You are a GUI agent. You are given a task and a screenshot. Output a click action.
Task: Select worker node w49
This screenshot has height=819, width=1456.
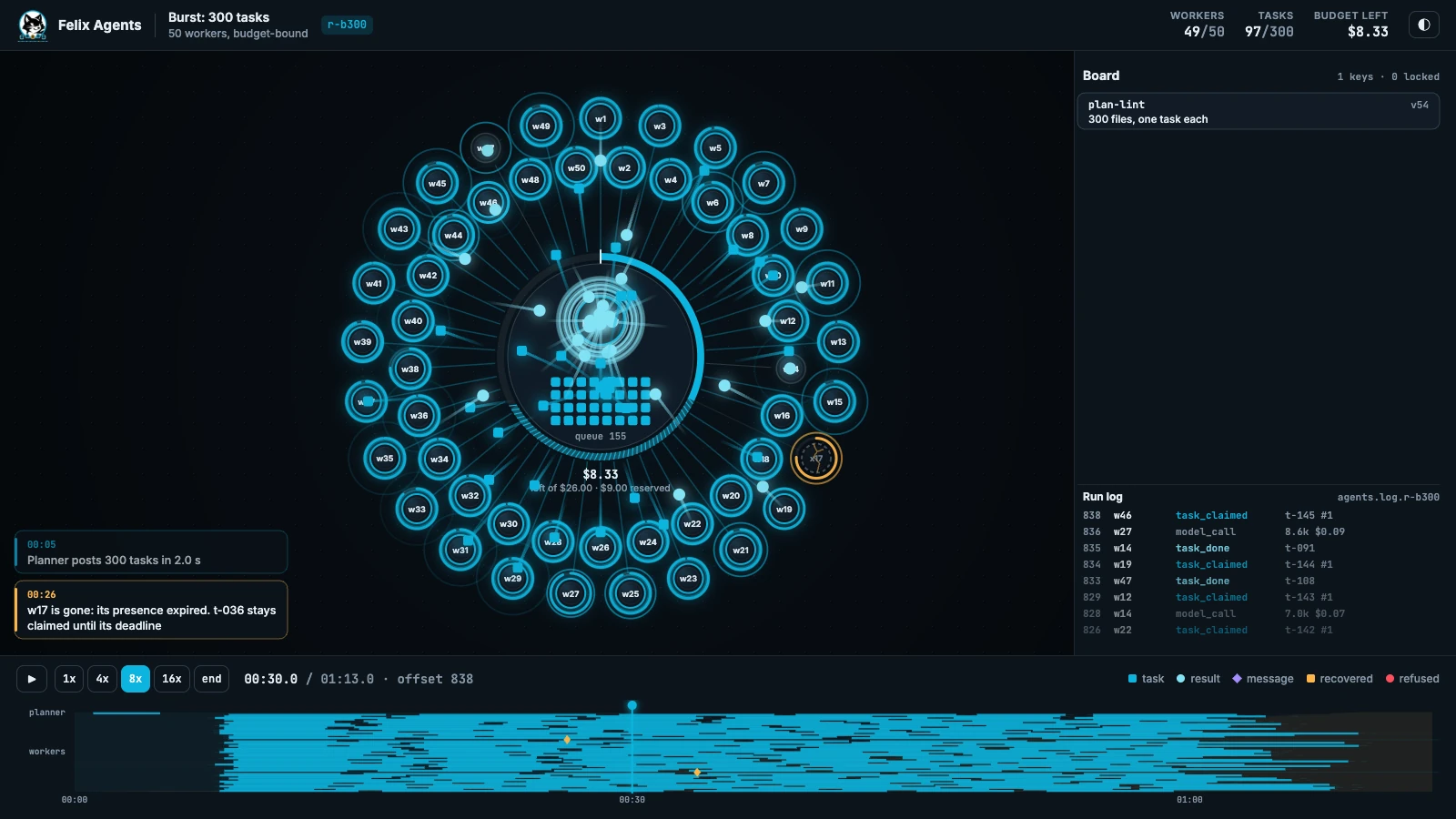(541, 126)
